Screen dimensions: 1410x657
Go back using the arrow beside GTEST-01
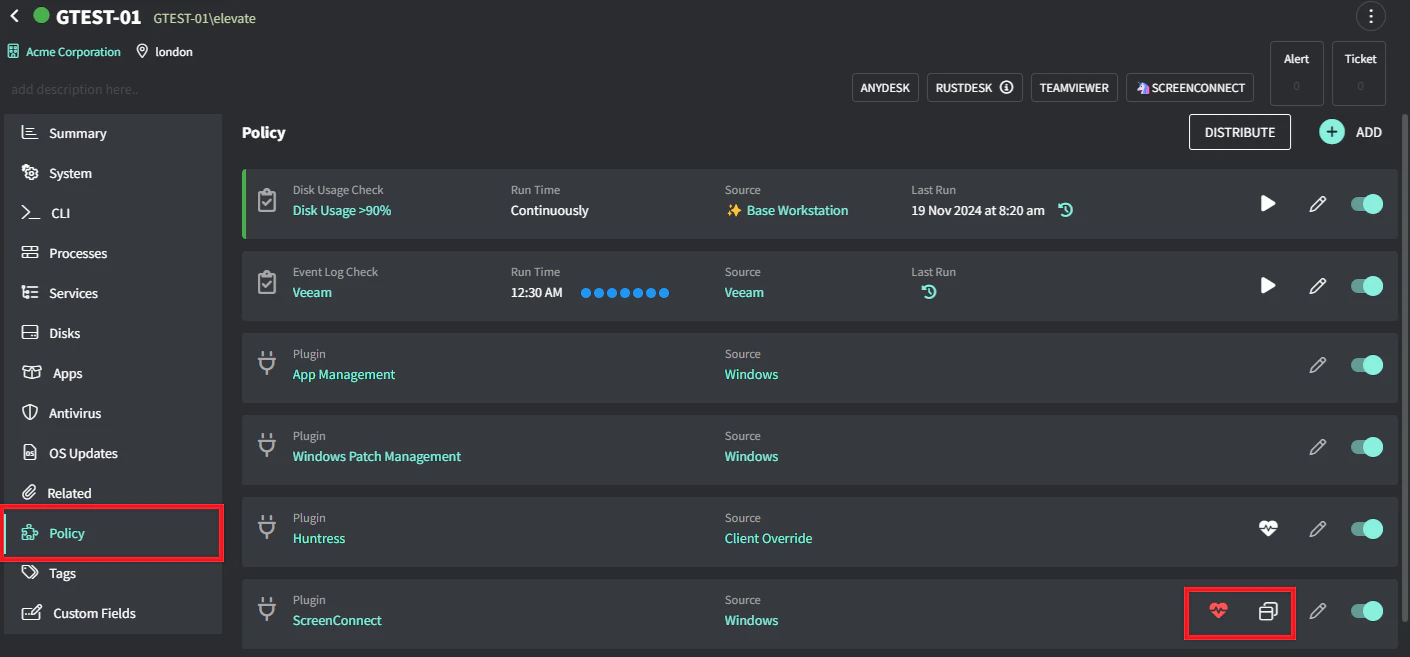14,16
